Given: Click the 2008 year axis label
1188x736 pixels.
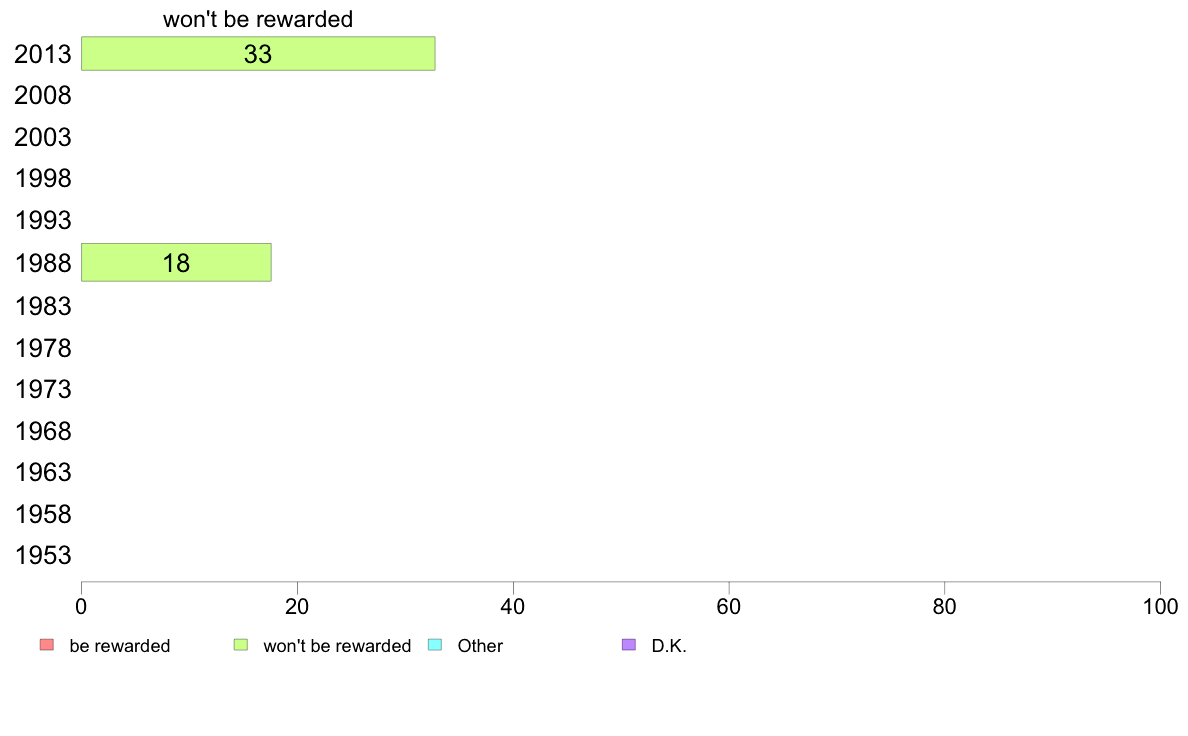Looking at the screenshot, I should tap(42, 96).
